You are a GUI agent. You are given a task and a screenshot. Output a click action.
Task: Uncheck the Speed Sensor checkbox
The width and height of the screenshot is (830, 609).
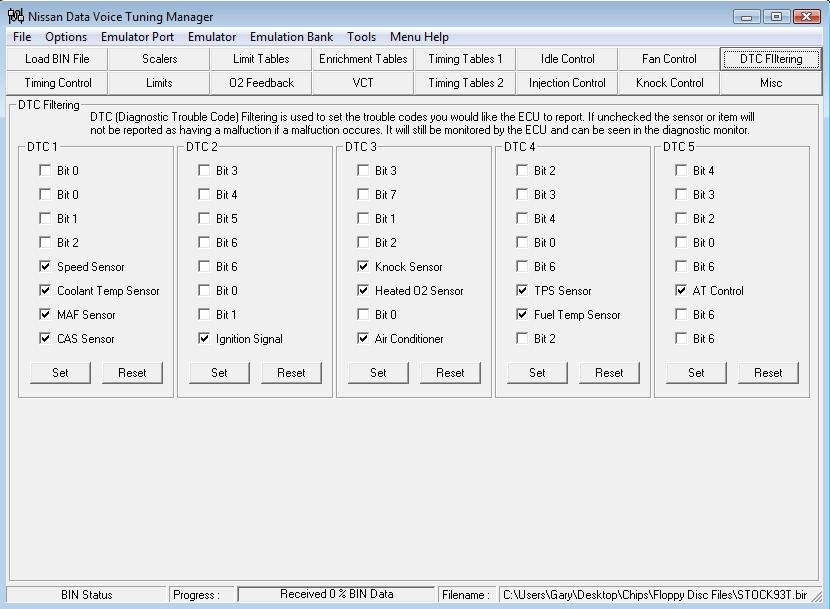coord(45,267)
